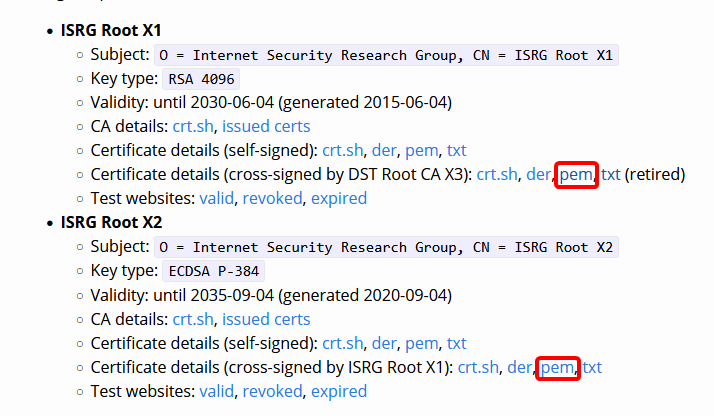Open issued certs link under ISRG Root X2
714x416 pixels.
tap(266, 320)
